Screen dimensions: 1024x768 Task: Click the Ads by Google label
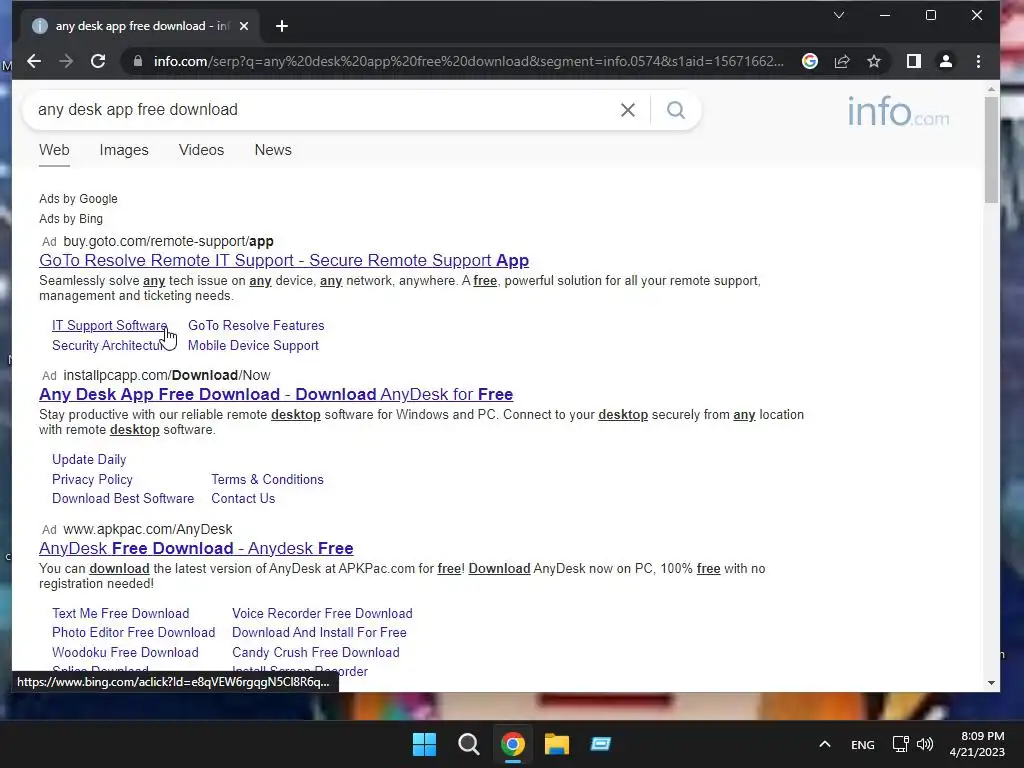(78, 199)
